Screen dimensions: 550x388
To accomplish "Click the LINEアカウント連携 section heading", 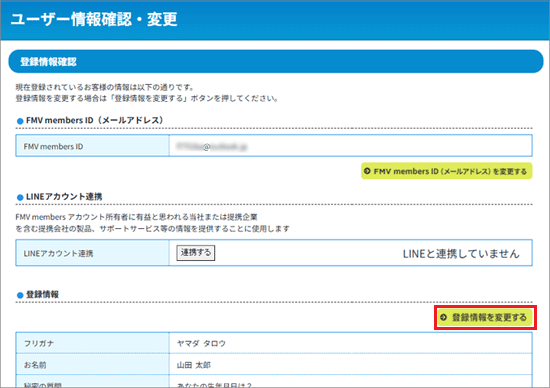I will 64,196.
